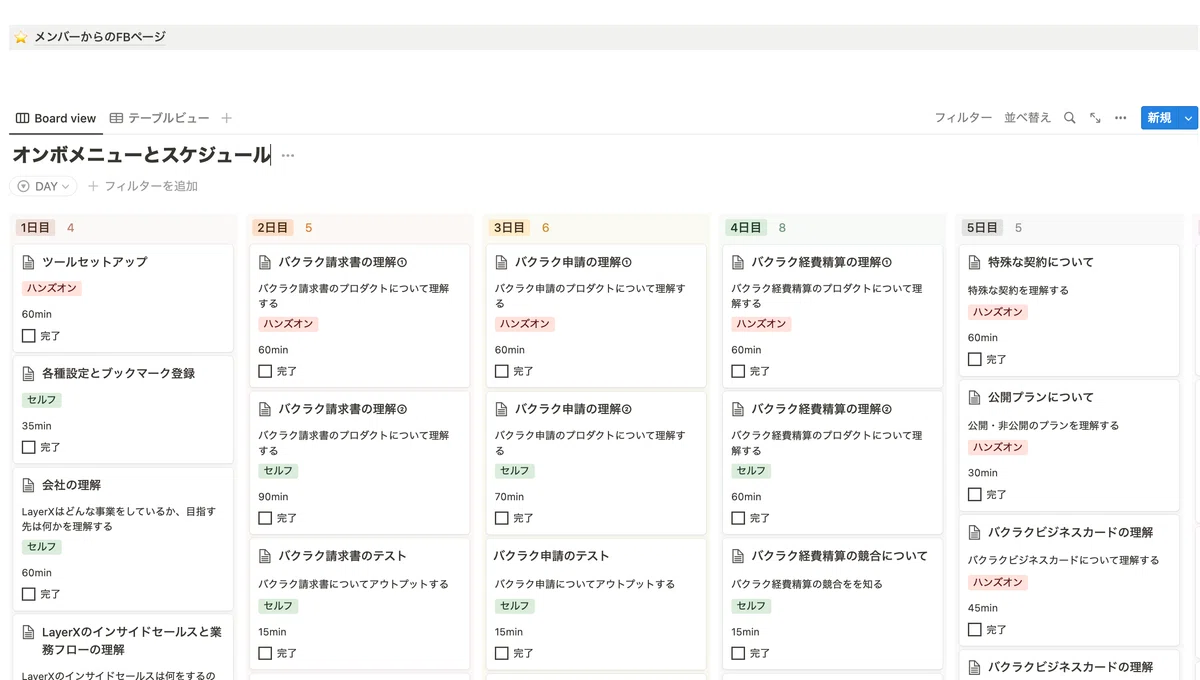
Task: Open the バクラク申請のテスト card title
Action: click(x=551, y=556)
